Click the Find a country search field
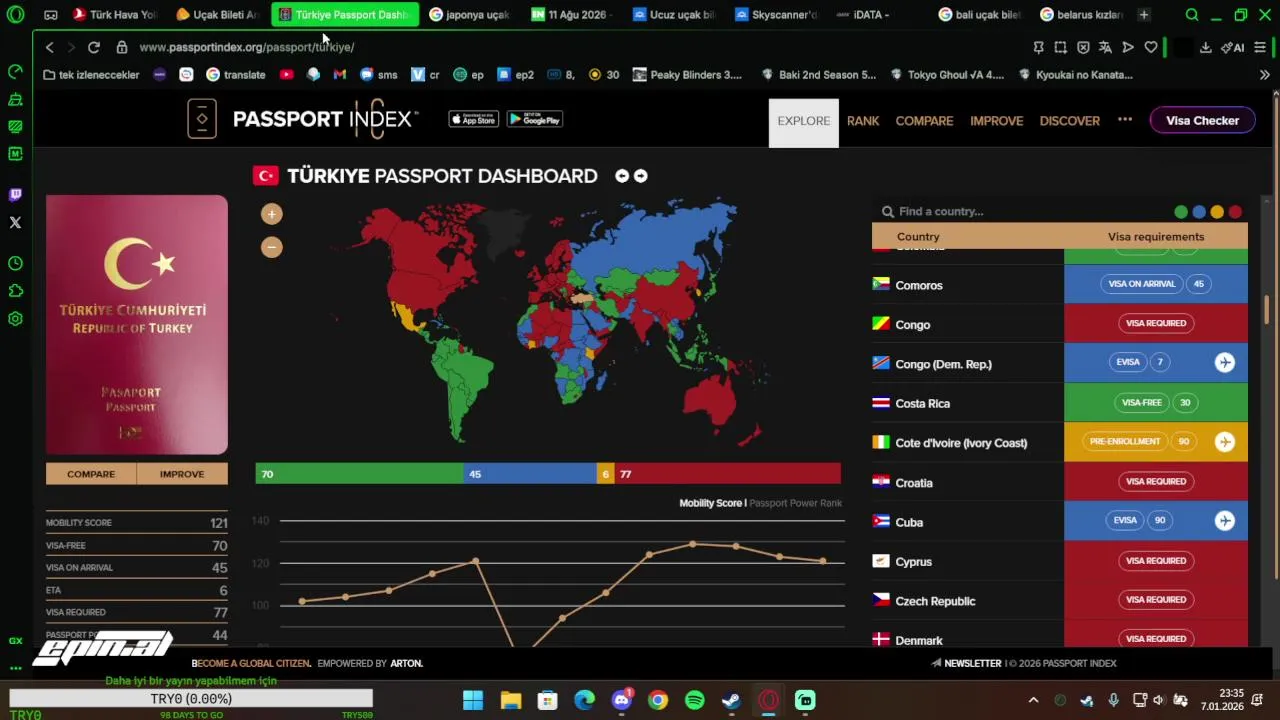The width and height of the screenshot is (1280, 720). (1020, 211)
